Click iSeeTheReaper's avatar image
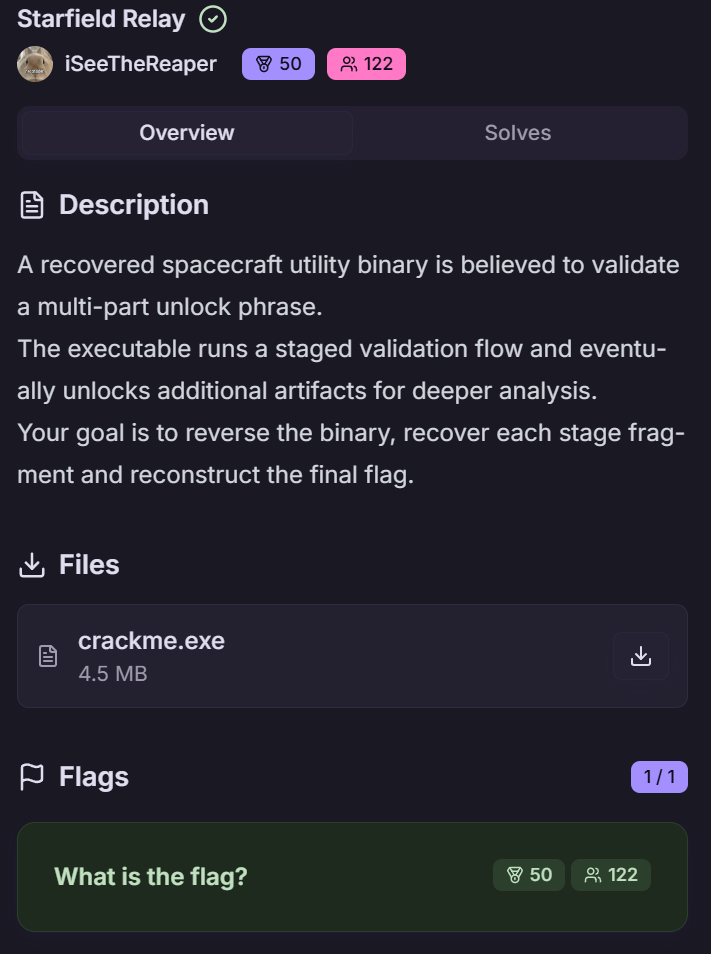The image size is (711, 954). coord(35,64)
